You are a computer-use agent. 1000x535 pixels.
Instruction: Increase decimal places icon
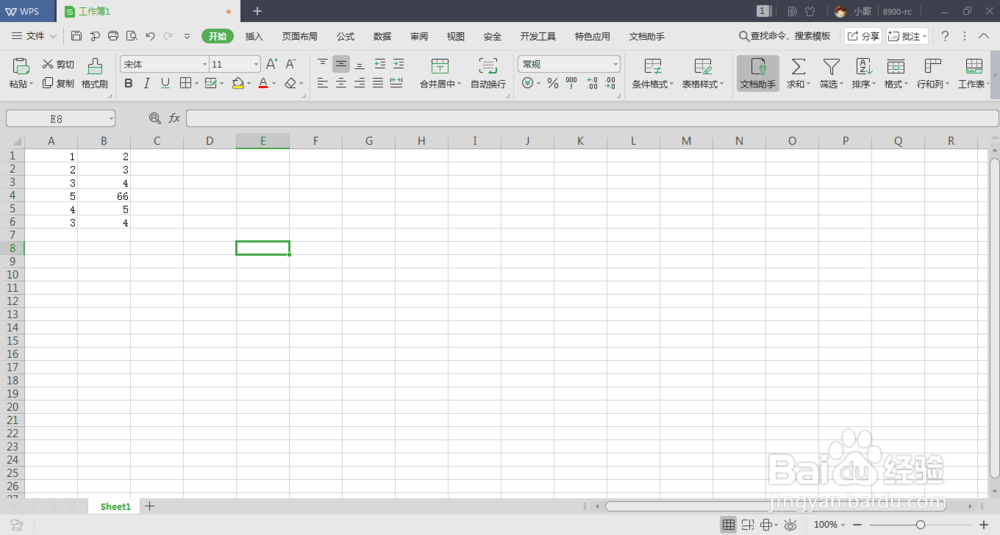pyautogui.click(x=592, y=84)
